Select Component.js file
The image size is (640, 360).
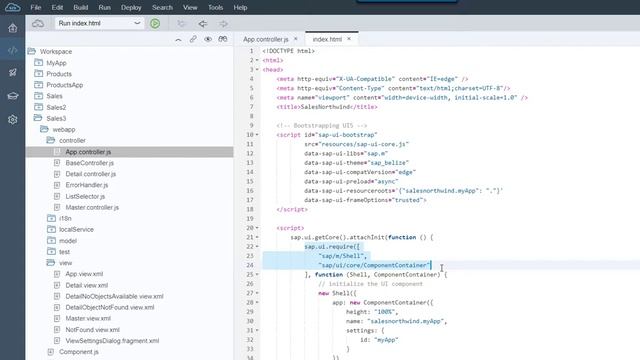[79, 351]
